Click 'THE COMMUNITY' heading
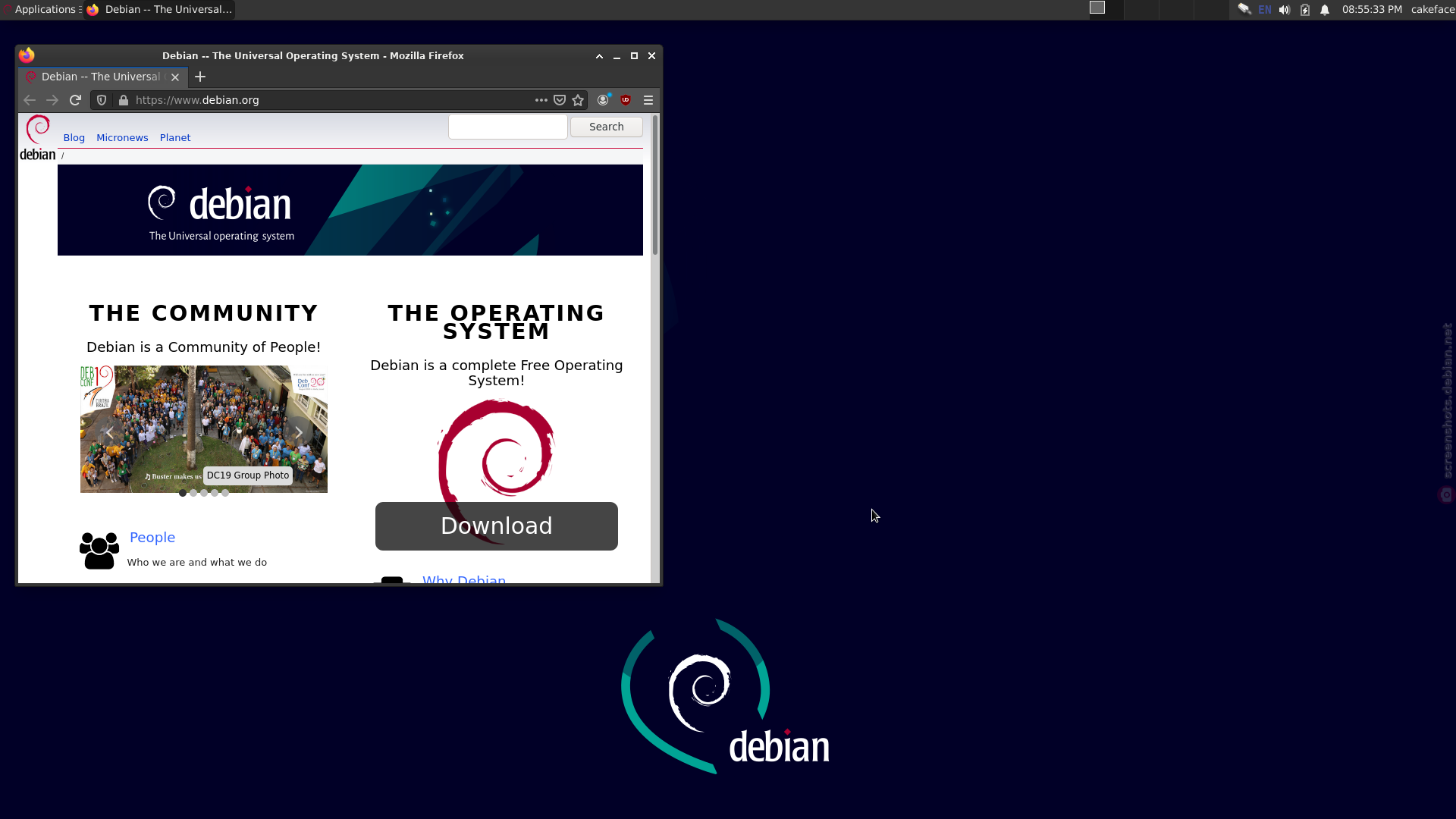The height and width of the screenshot is (819, 1456). pos(204,313)
